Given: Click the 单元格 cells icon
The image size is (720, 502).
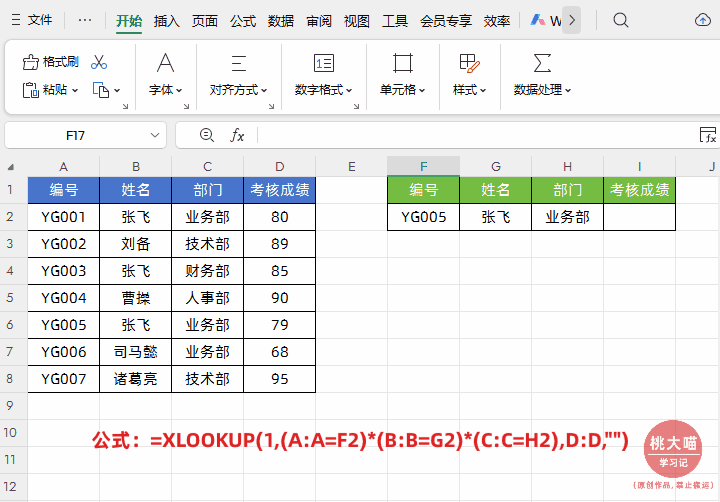Looking at the screenshot, I should pyautogui.click(x=403, y=63).
